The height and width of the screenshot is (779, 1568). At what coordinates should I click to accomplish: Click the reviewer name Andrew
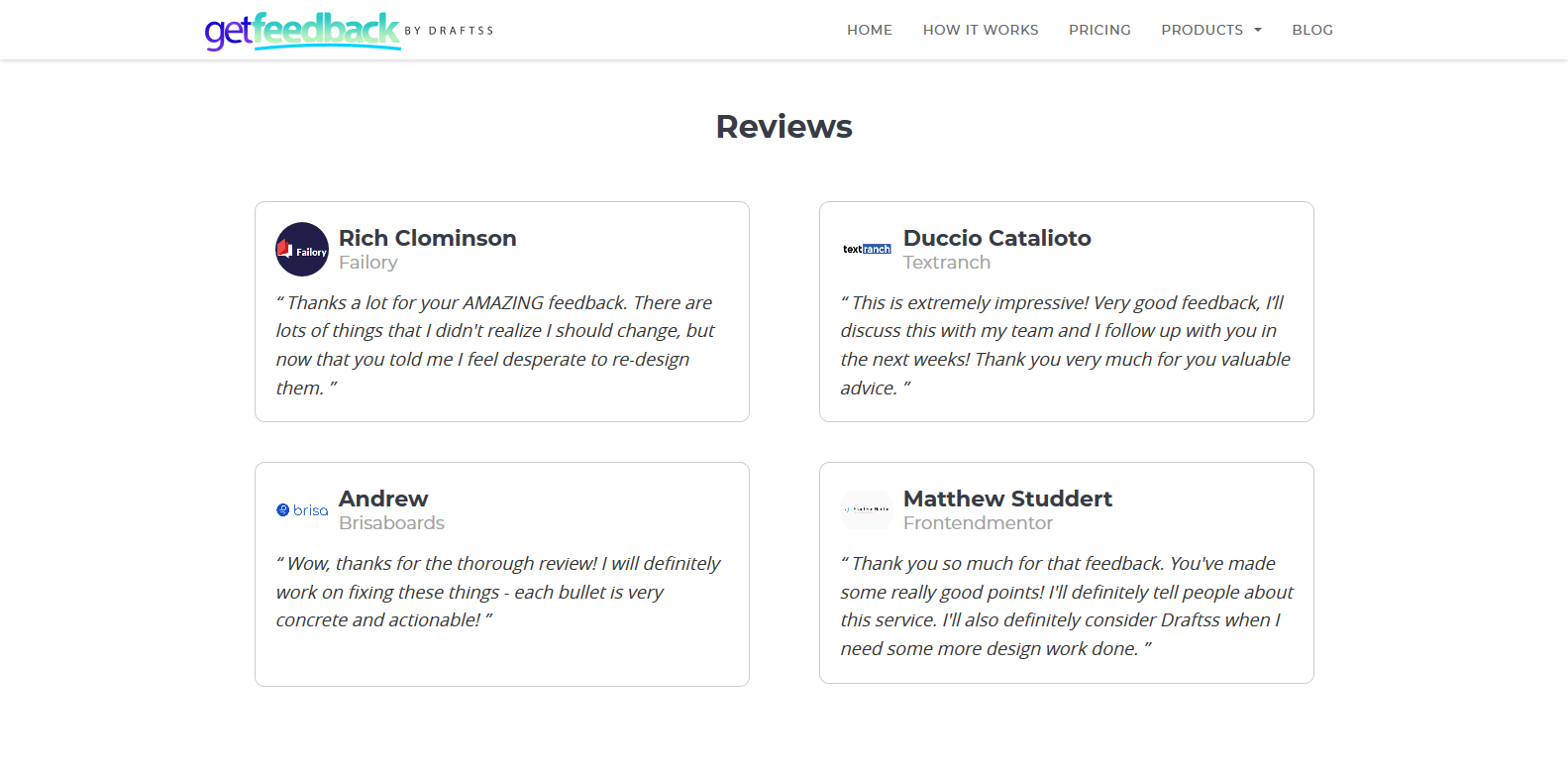[383, 499]
